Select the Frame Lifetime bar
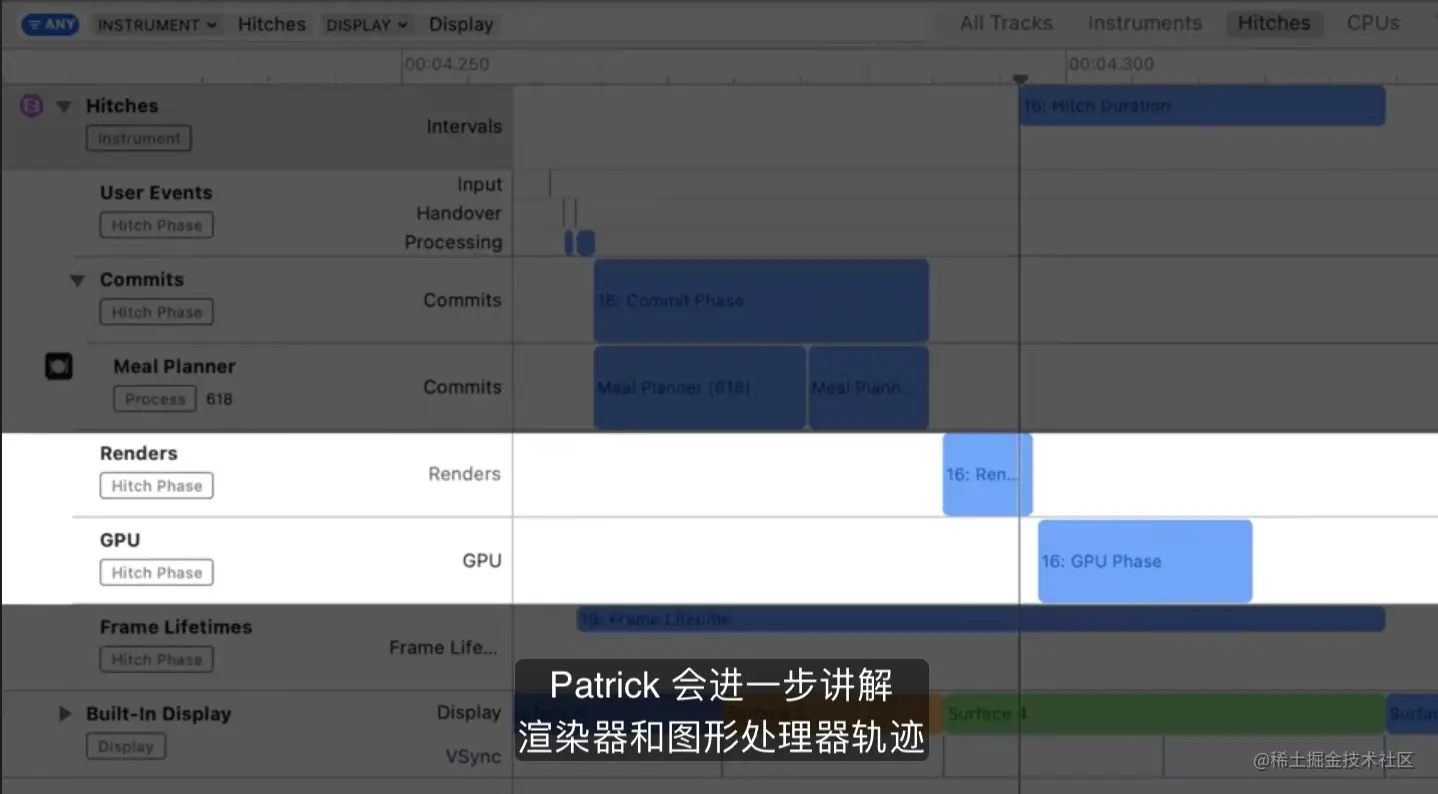 click(981, 619)
